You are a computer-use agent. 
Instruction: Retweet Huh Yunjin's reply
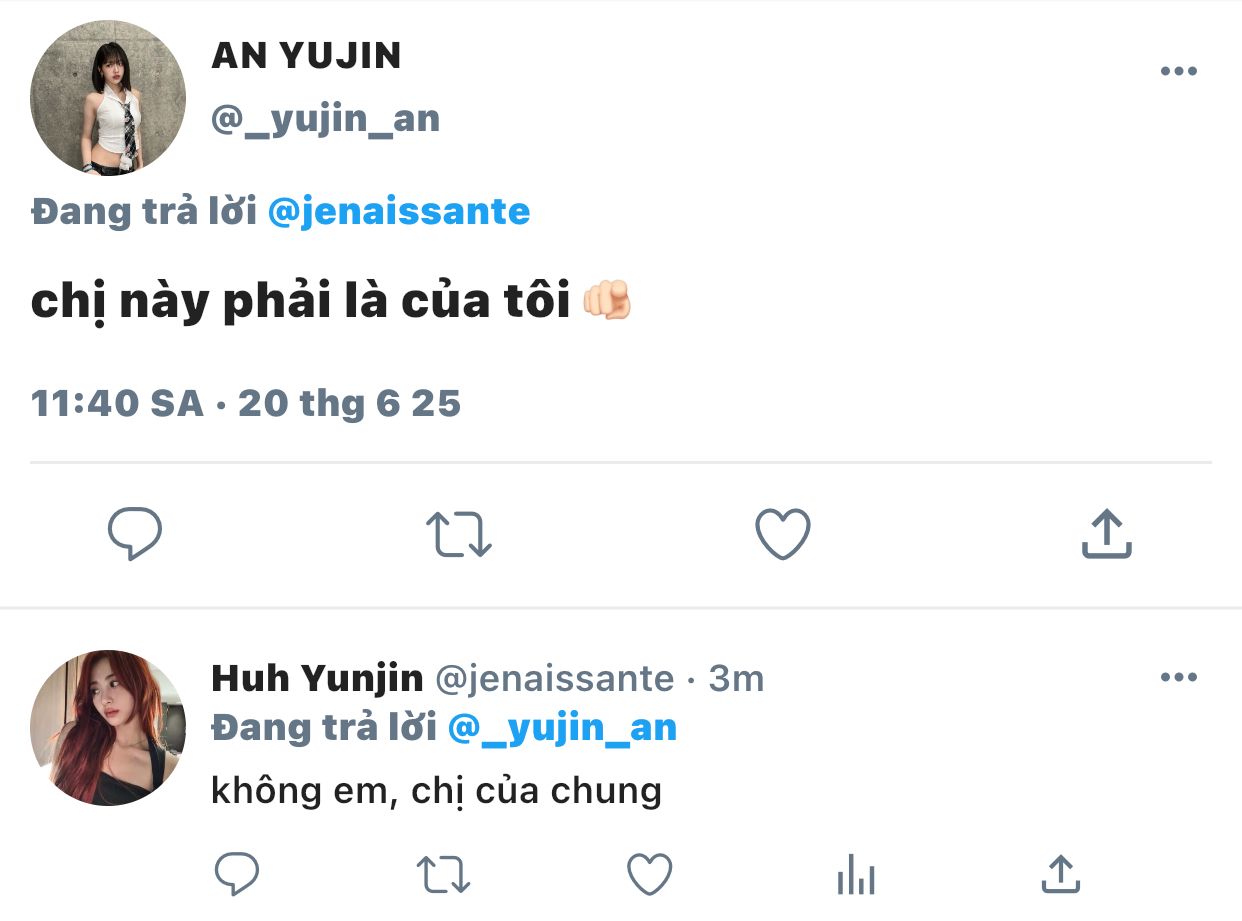click(x=443, y=875)
